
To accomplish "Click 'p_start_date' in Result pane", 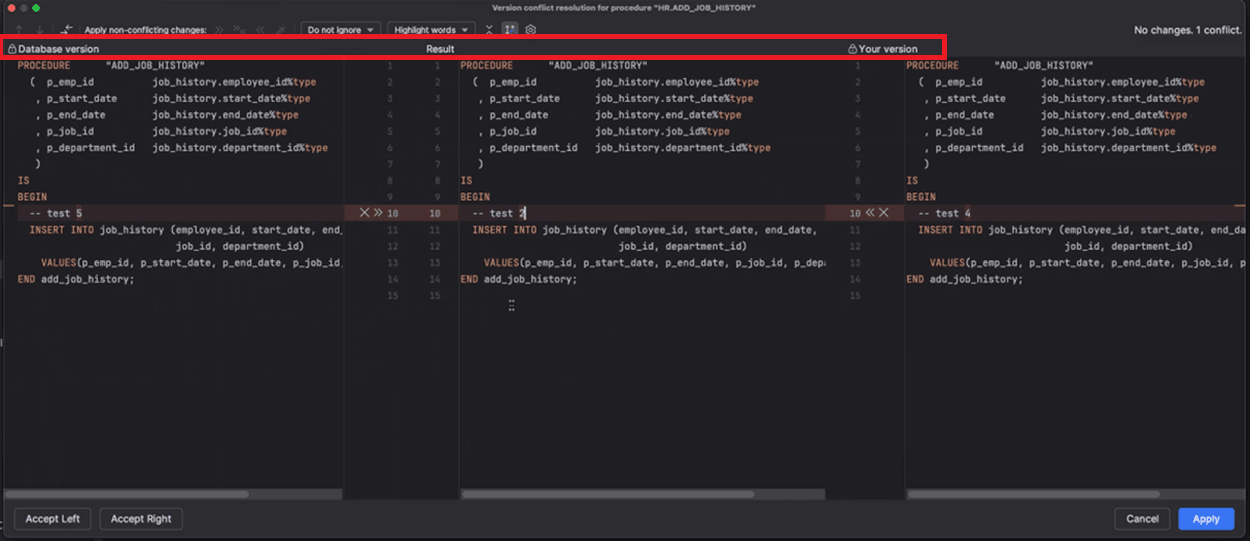I will pos(524,98).
